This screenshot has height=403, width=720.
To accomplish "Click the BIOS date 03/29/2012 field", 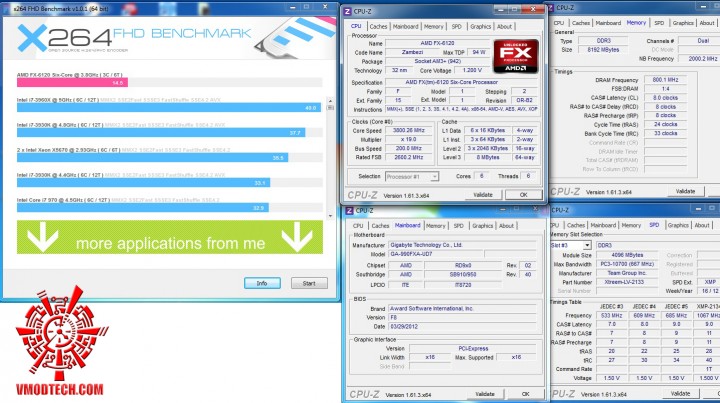I will click(463, 327).
